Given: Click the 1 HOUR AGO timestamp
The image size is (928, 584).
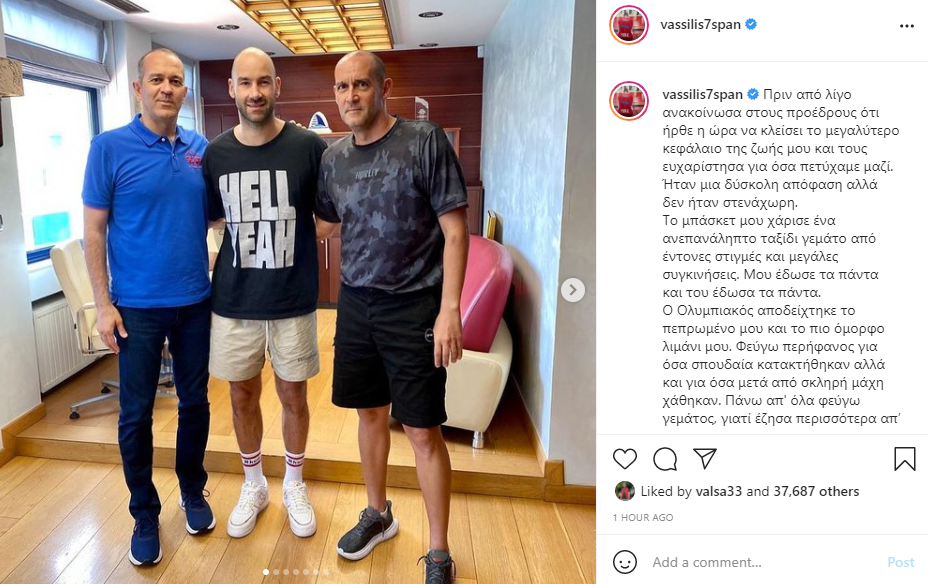Looking at the screenshot, I should click(x=643, y=517).
